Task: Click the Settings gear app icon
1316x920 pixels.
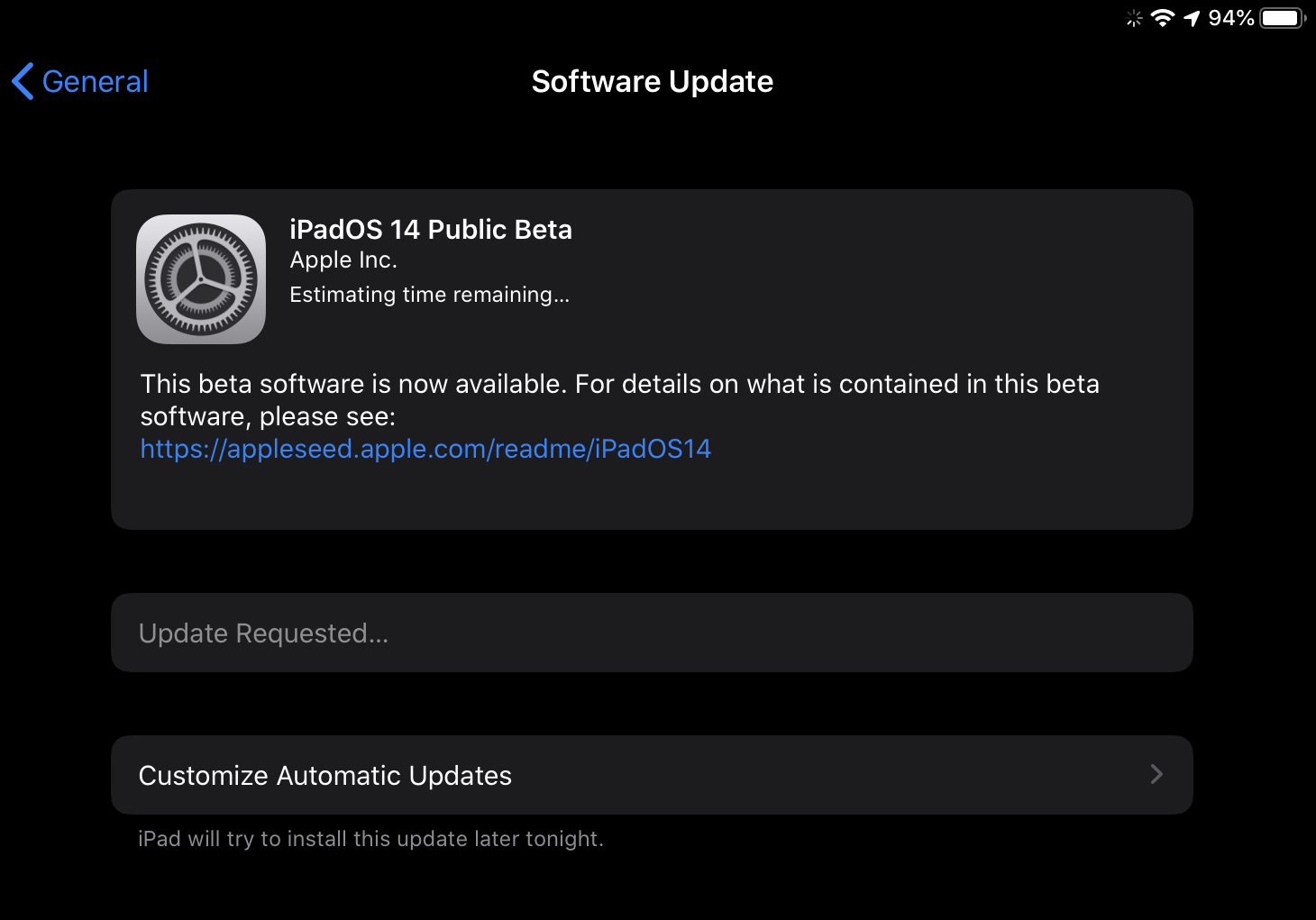Action: (x=201, y=279)
